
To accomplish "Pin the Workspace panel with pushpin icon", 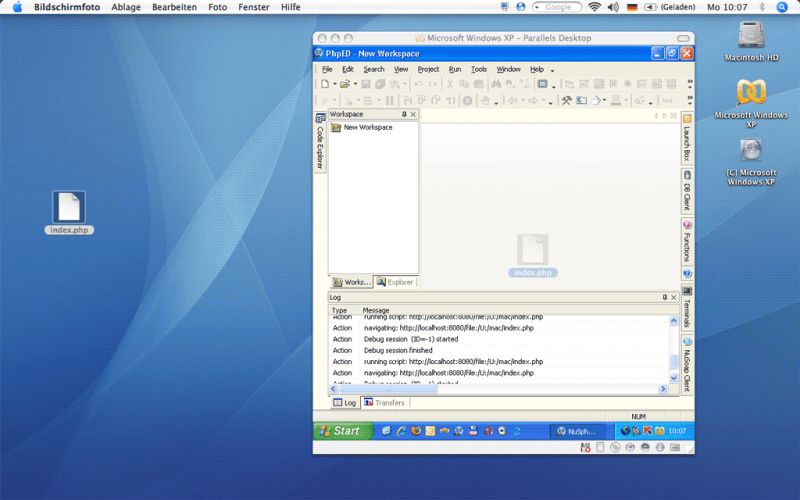I will pos(404,114).
